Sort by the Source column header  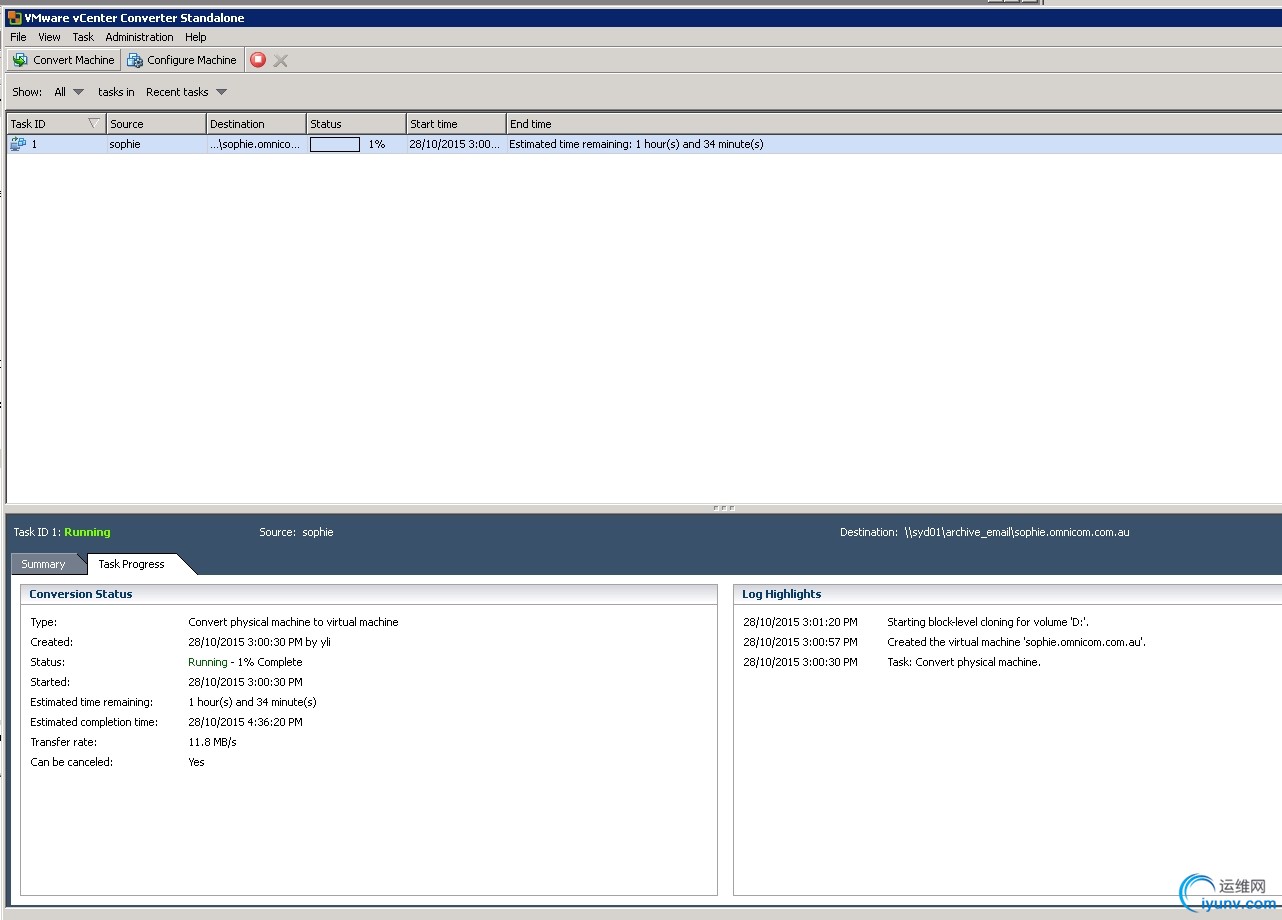(156, 124)
